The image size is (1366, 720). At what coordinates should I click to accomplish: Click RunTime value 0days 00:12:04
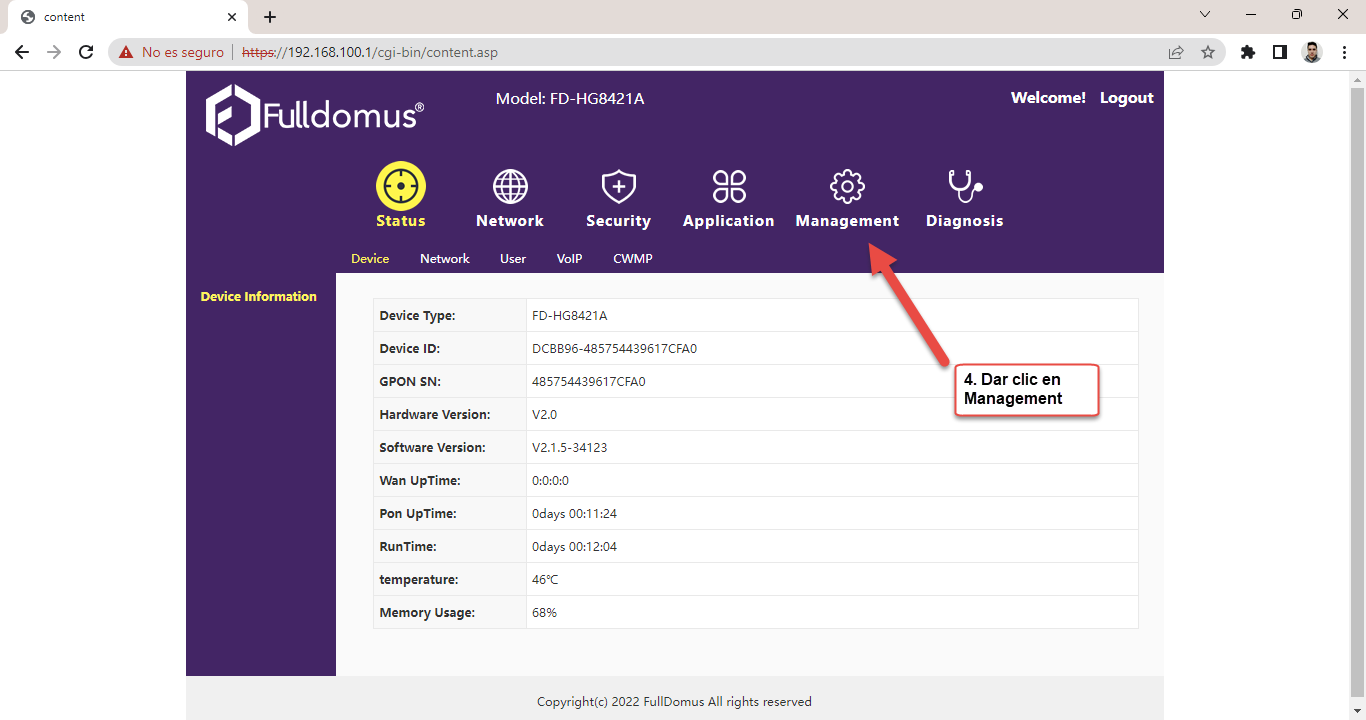[x=574, y=546]
